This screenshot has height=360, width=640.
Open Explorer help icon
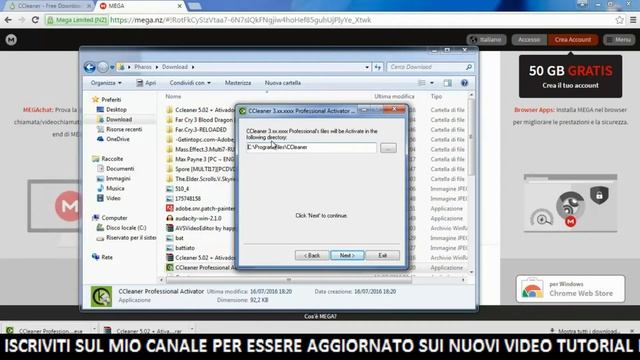[464, 83]
